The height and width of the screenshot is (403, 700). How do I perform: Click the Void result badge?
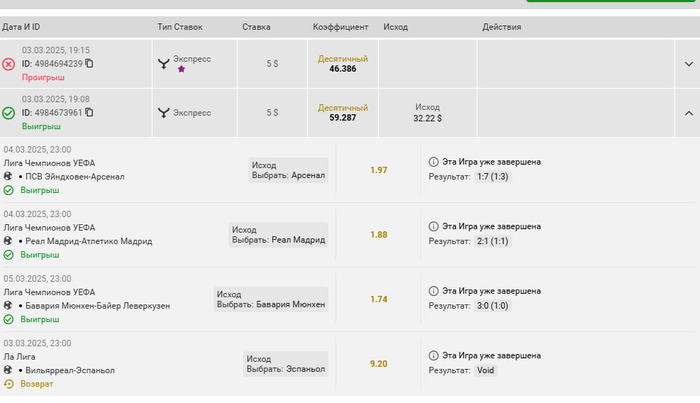(x=485, y=370)
